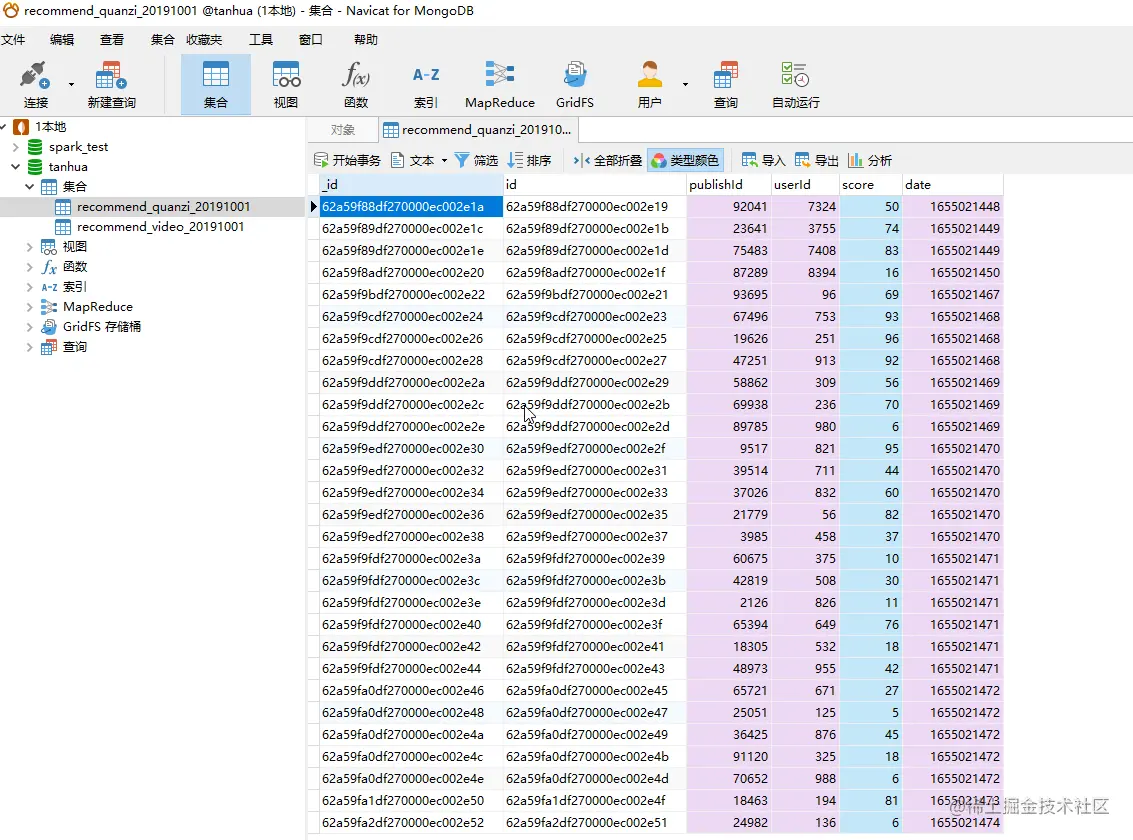
Task: Expand the spark_test database
Action: pos(16,147)
